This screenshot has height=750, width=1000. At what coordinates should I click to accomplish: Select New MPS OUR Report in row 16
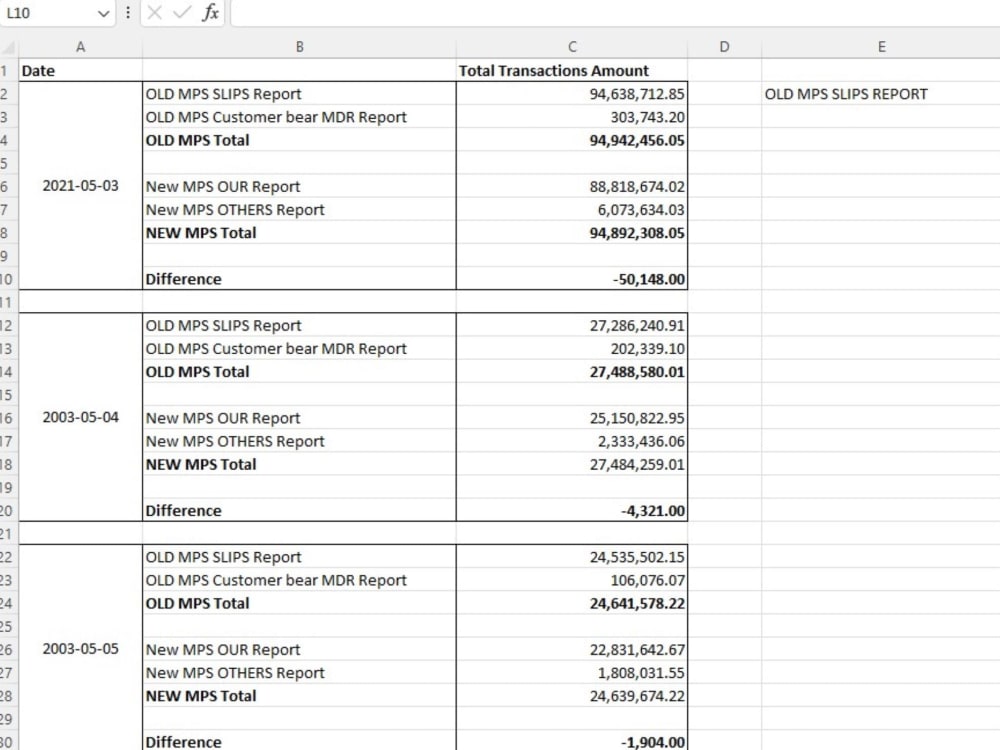(299, 418)
